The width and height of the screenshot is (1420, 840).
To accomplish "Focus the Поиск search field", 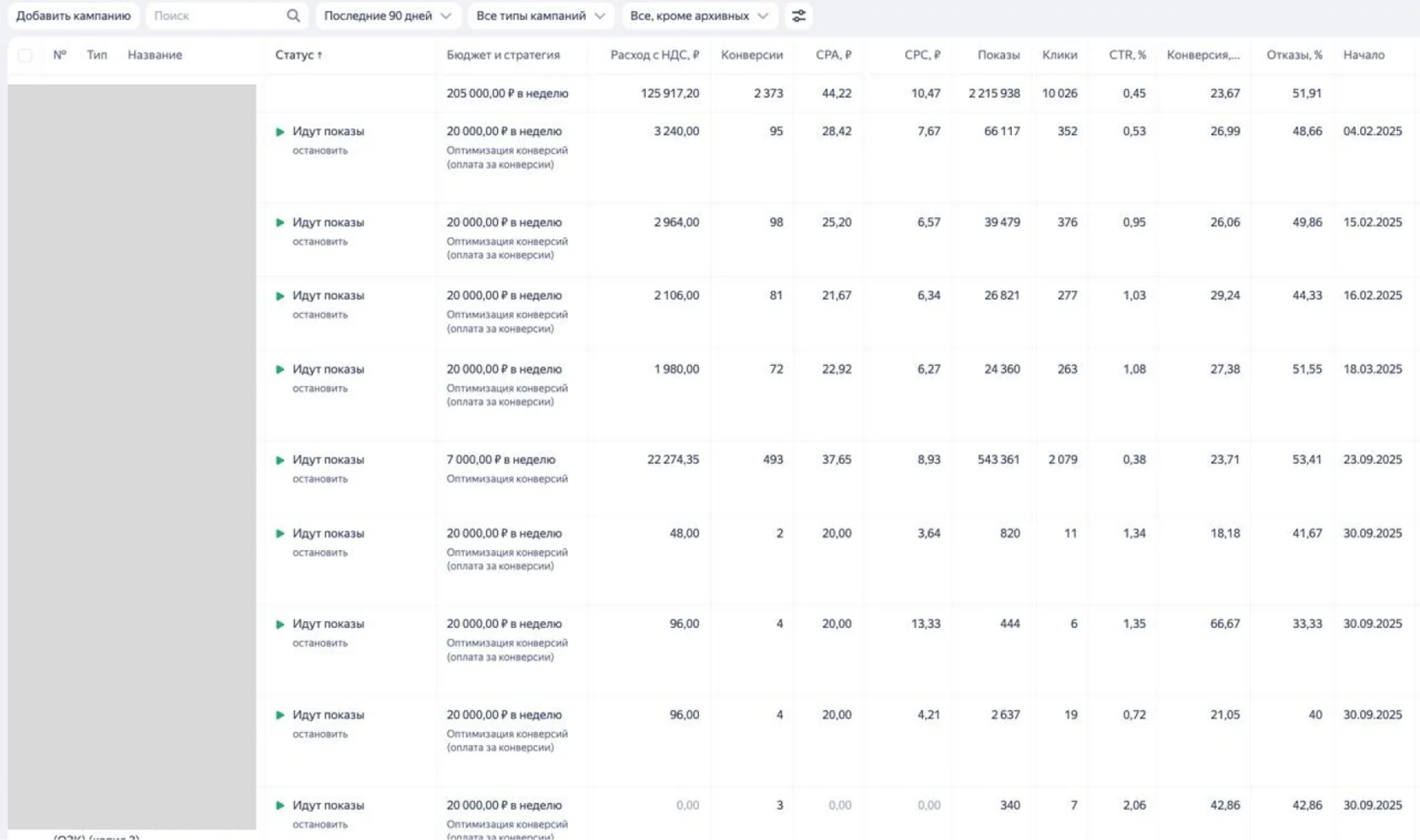I will coord(216,15).
